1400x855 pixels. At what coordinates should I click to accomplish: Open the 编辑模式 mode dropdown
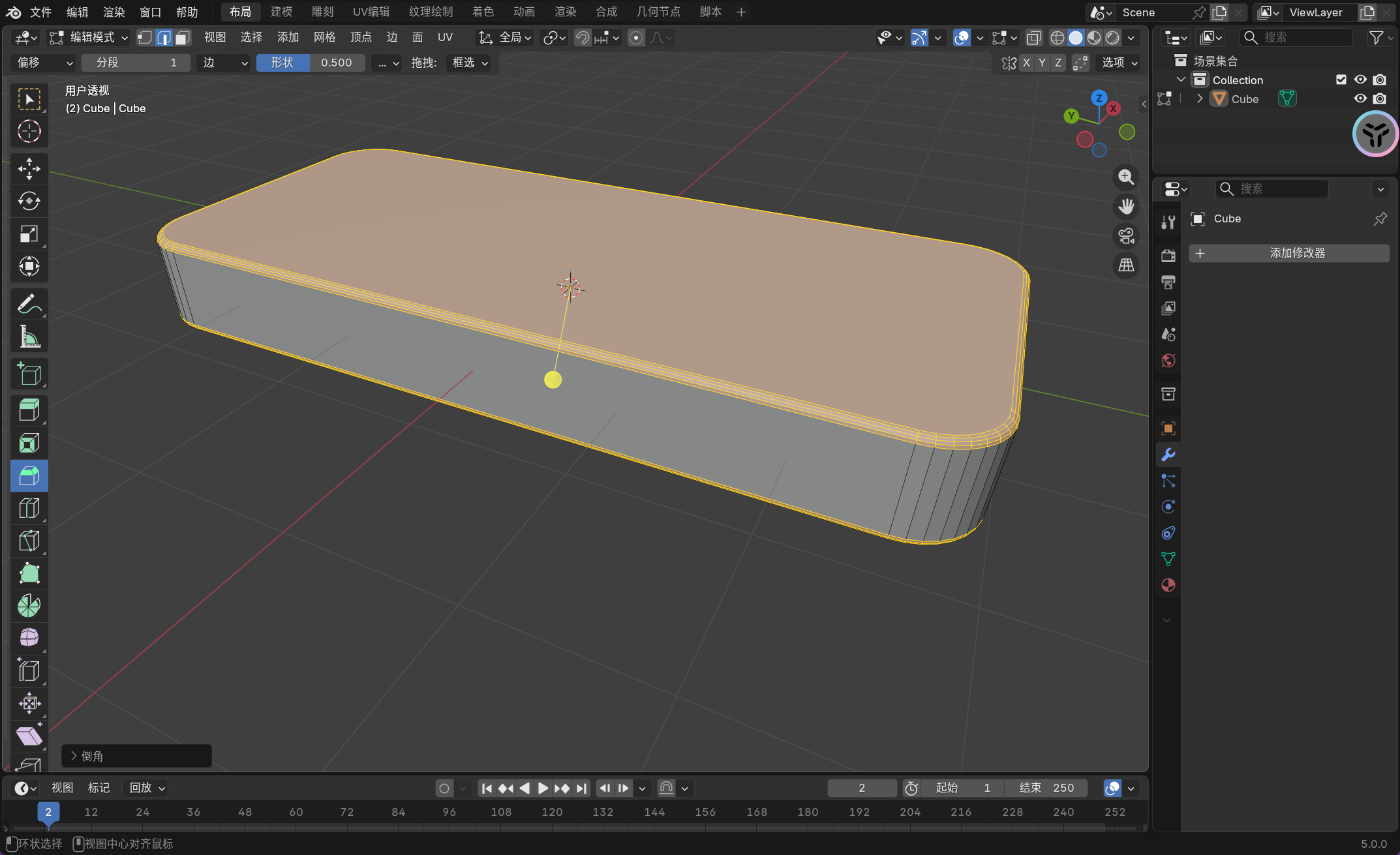(89, 38)
